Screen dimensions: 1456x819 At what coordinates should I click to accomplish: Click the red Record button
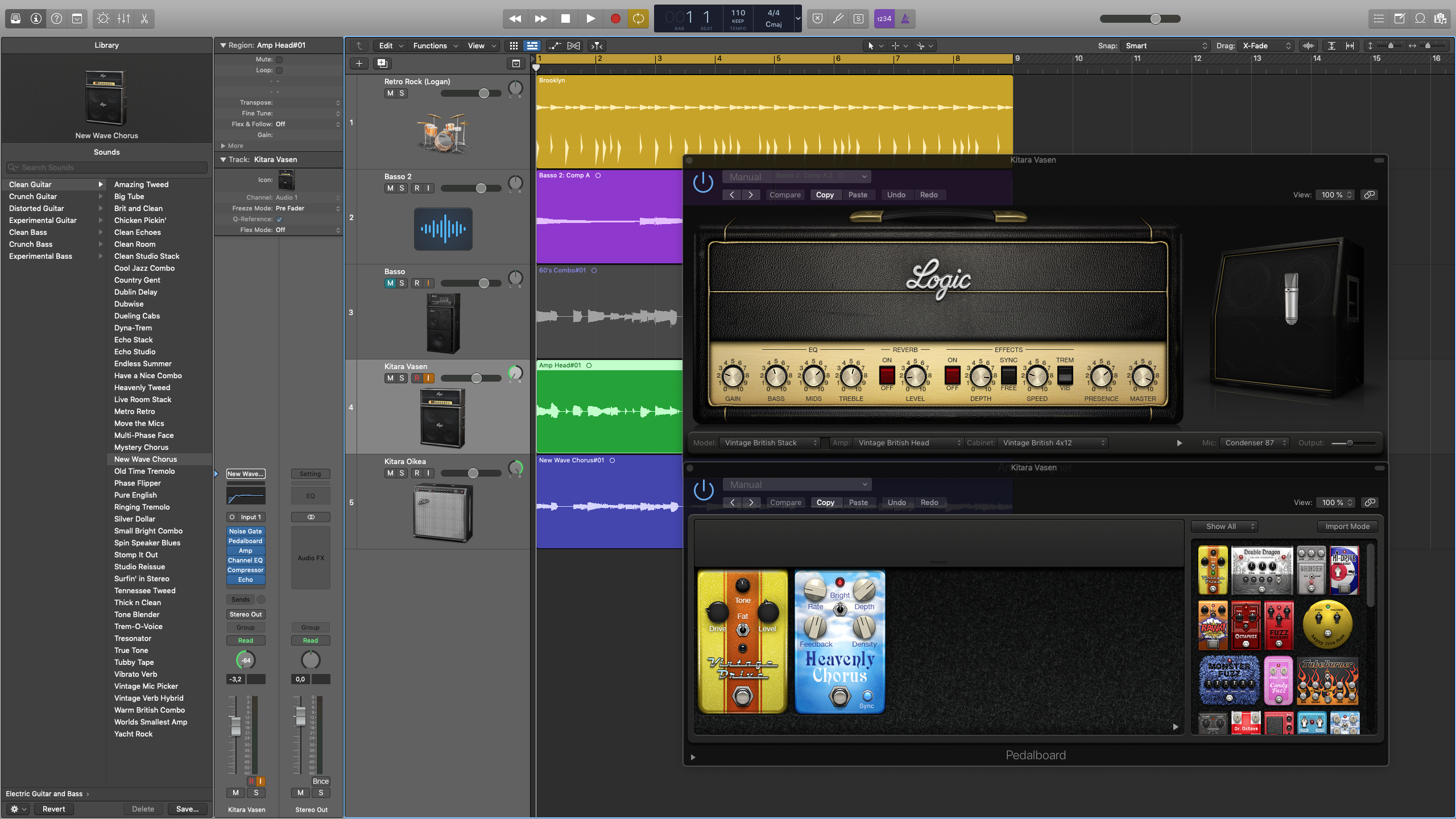(x=615, y=19)
